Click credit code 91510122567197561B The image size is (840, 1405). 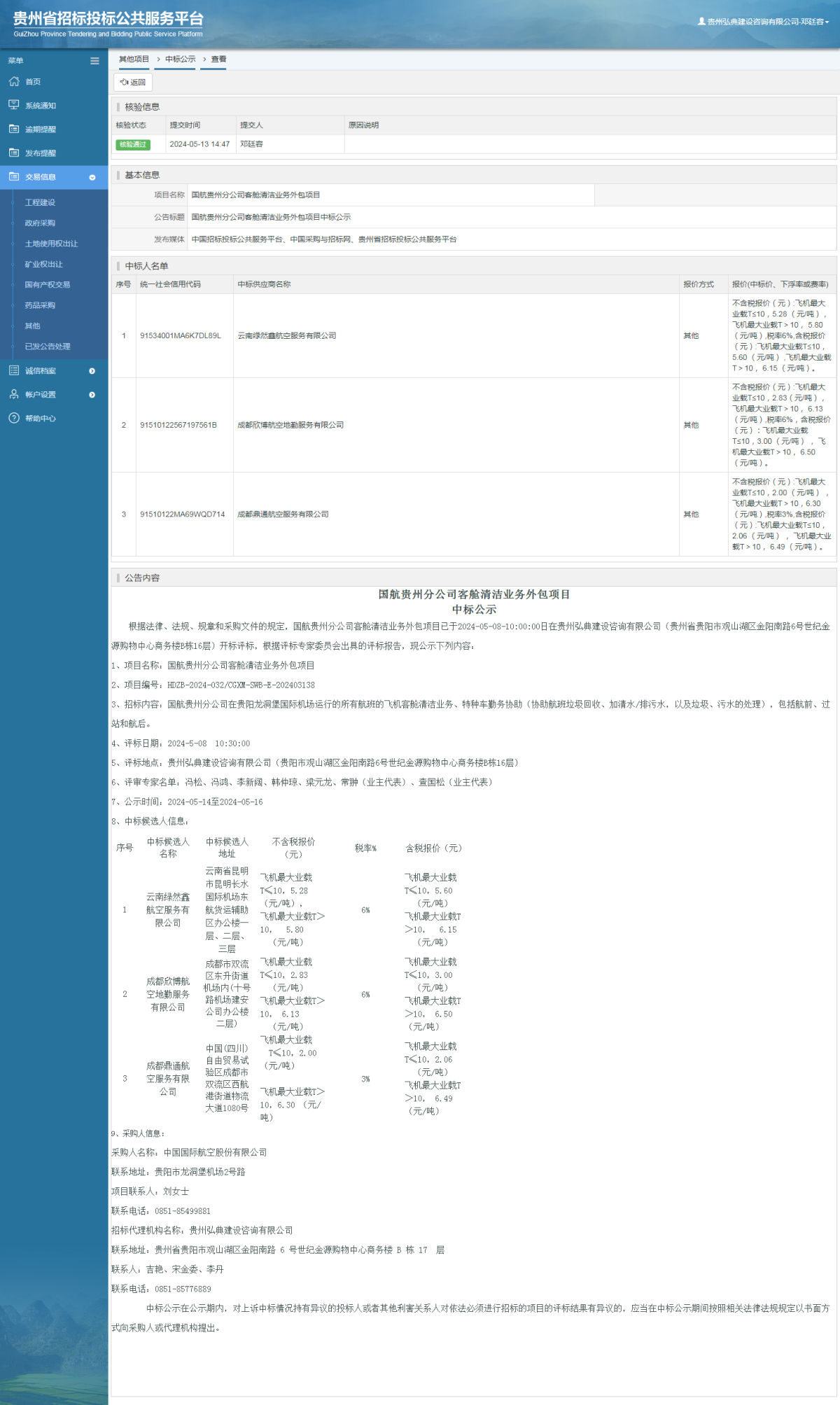[178, 425]
